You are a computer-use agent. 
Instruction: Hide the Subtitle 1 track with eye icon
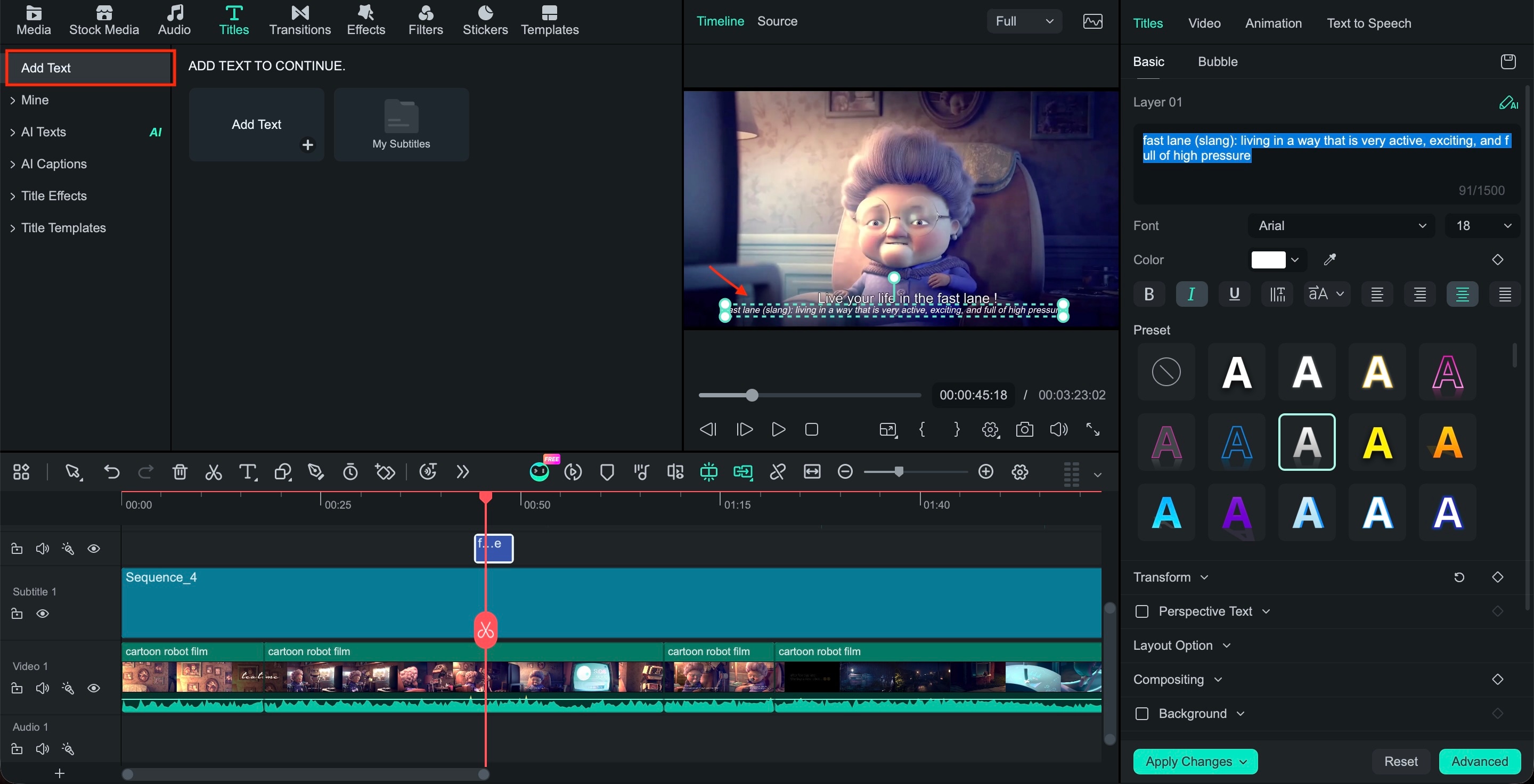[x=42, y=614]
